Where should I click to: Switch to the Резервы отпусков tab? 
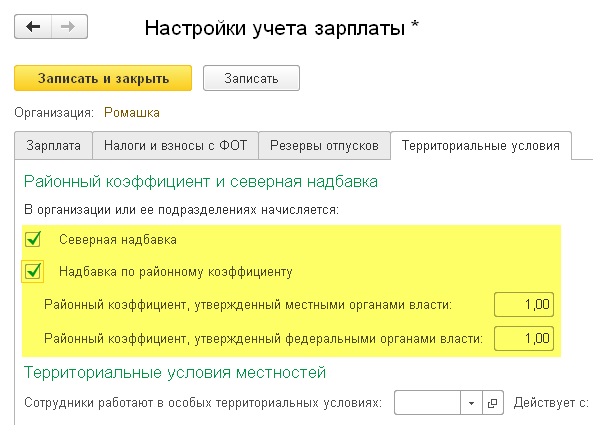[324, 145]
